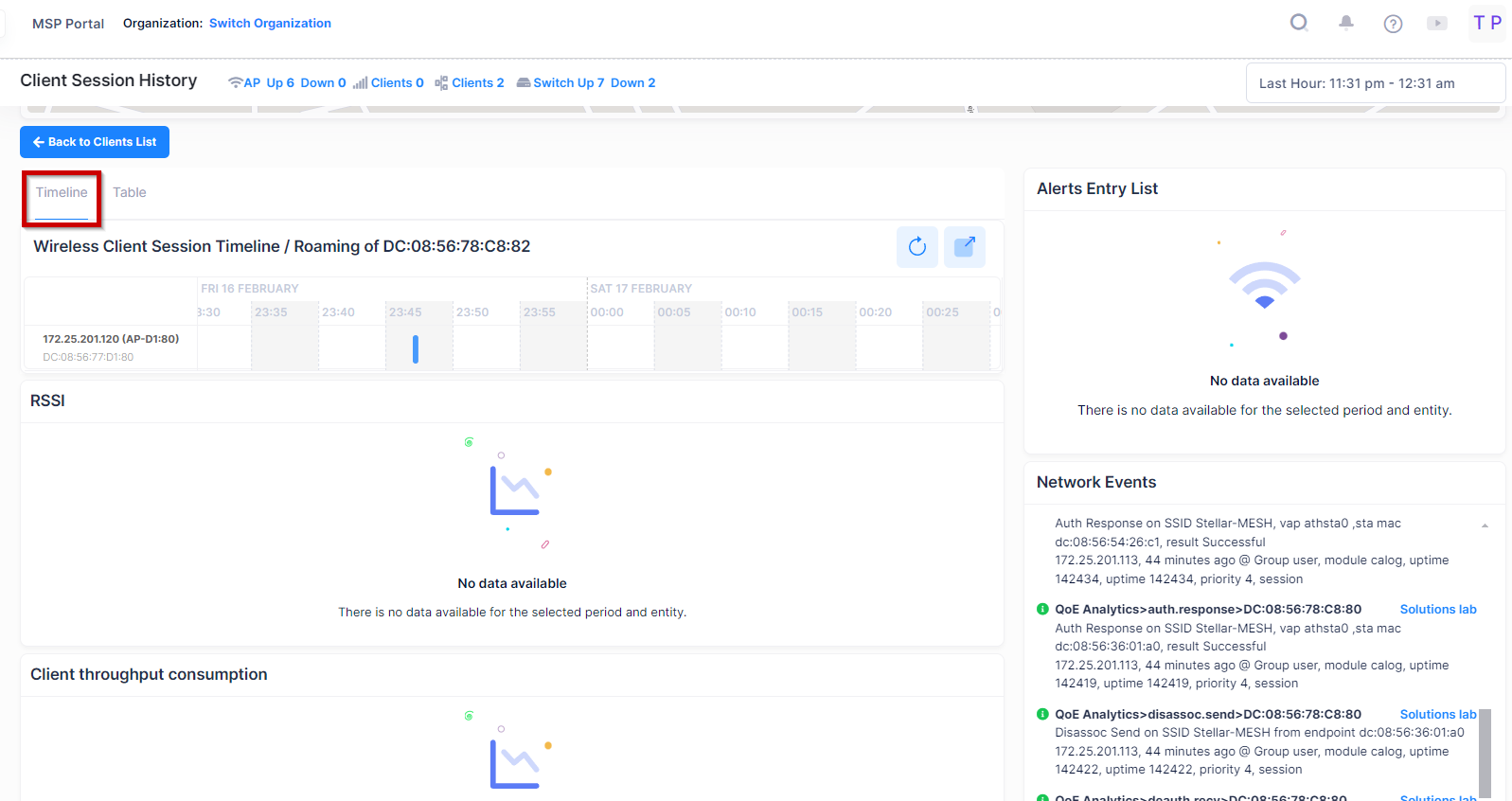The height and width of the screenshot is (801, 1512).
Task: Click QoE Analytics auth.response event title
Action: coord(1208,610)
